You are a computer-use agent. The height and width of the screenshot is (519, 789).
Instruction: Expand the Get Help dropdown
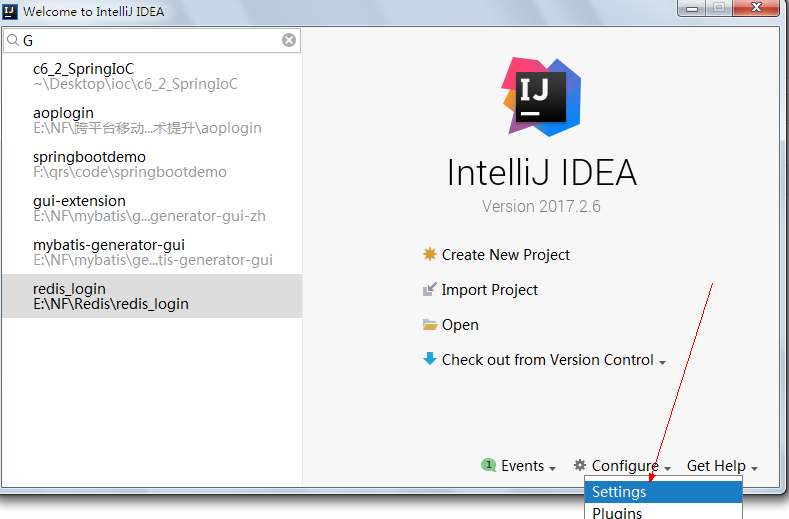(x=722, y=466)
